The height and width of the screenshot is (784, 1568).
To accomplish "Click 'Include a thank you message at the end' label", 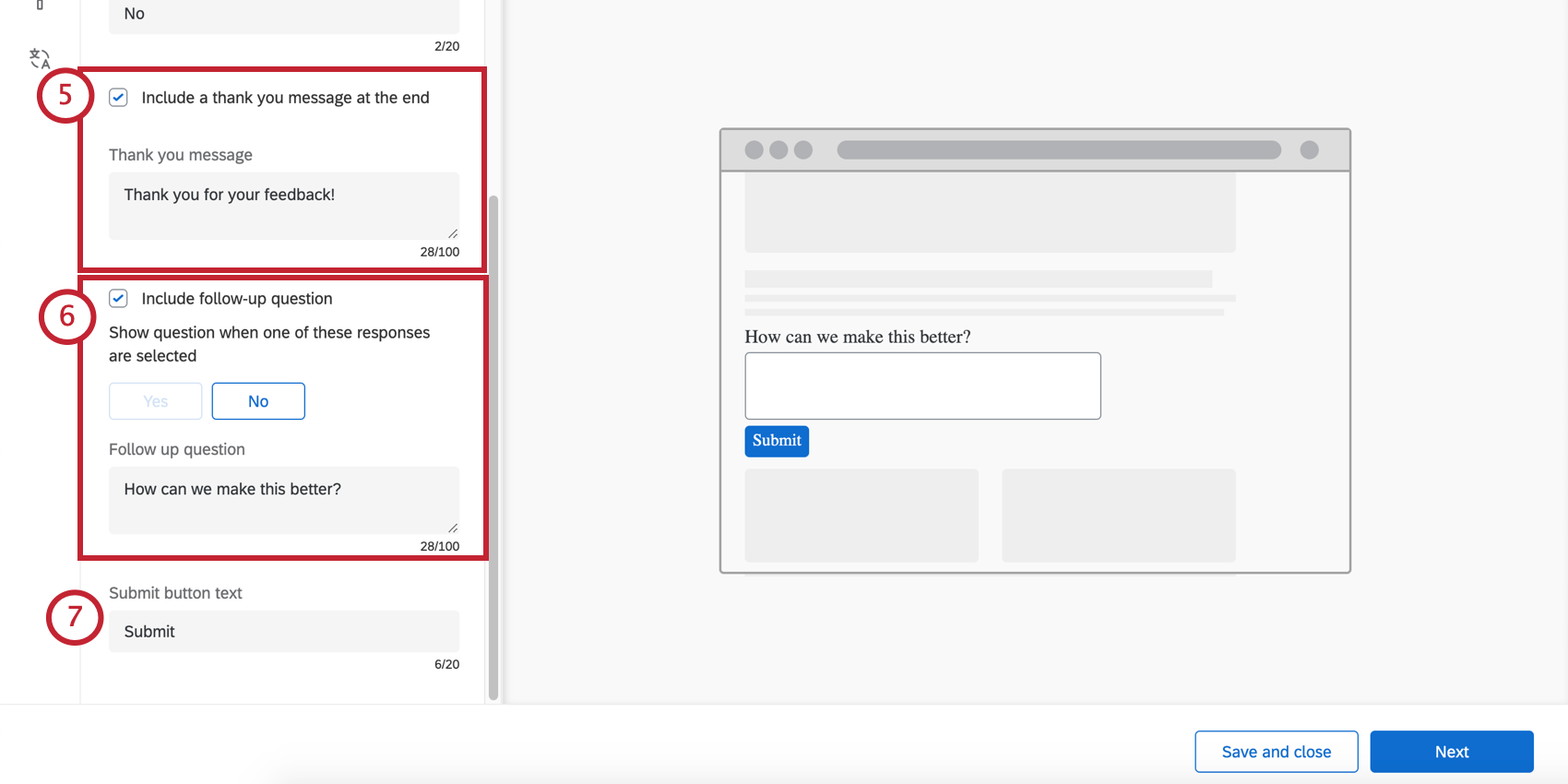I will click(285, 98).
